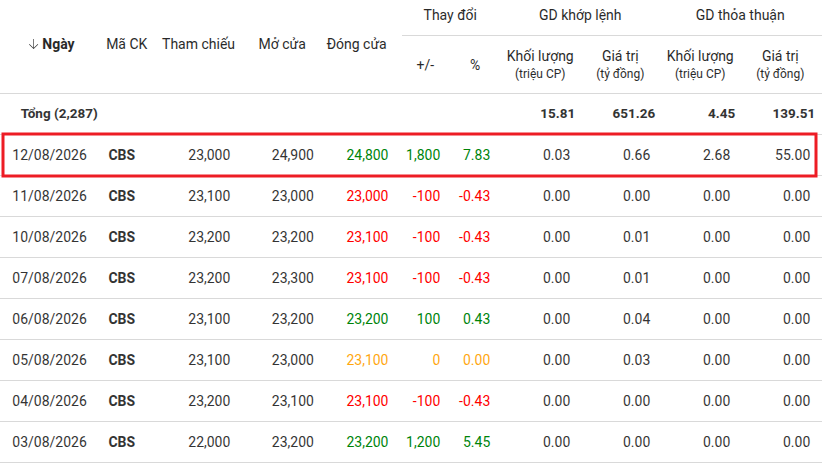
Task: Click the Mã CK column header
Action: (x=126, y=44)
